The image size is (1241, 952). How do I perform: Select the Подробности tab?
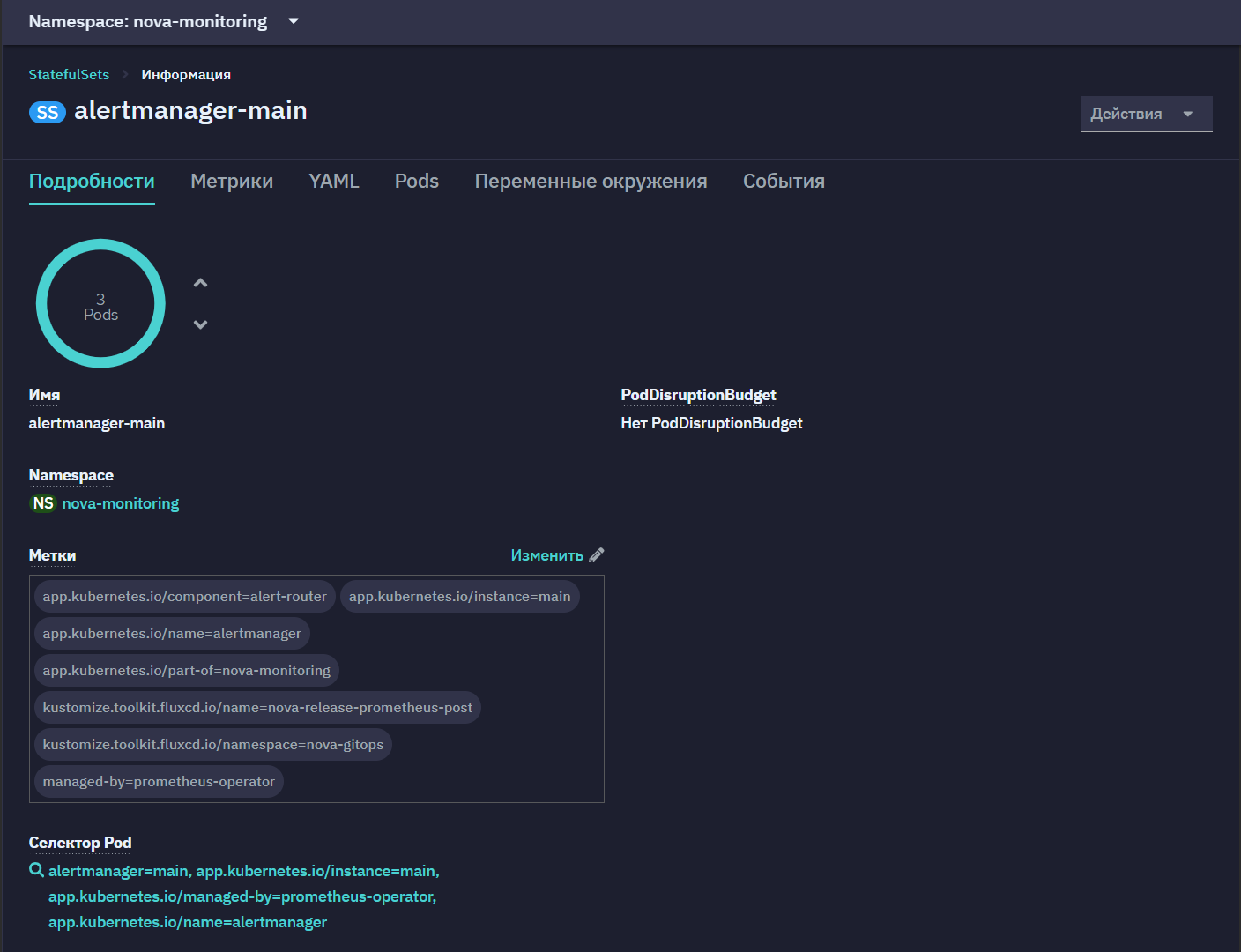click(92, 182)
